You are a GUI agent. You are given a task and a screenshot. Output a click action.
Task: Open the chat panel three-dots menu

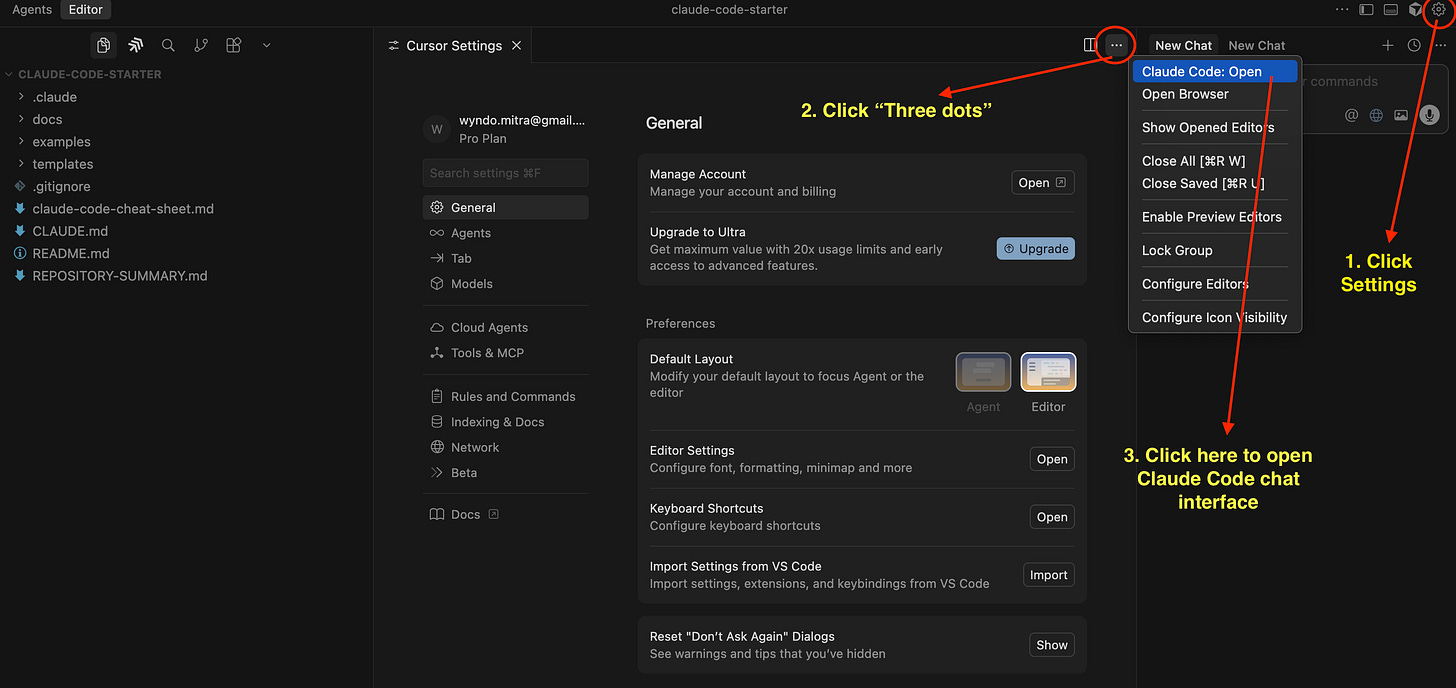tap(1440, 45)
